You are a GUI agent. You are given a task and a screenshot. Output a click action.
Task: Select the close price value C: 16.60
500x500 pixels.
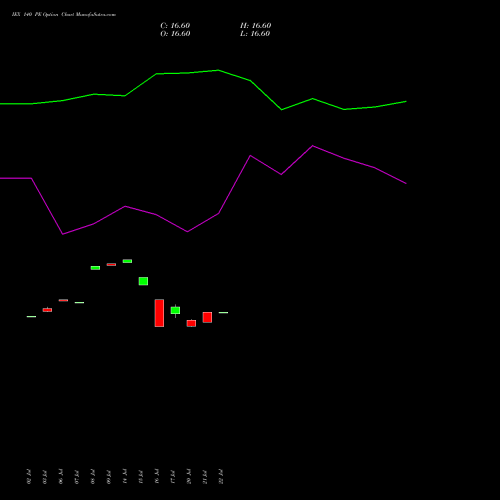[175, 26]
